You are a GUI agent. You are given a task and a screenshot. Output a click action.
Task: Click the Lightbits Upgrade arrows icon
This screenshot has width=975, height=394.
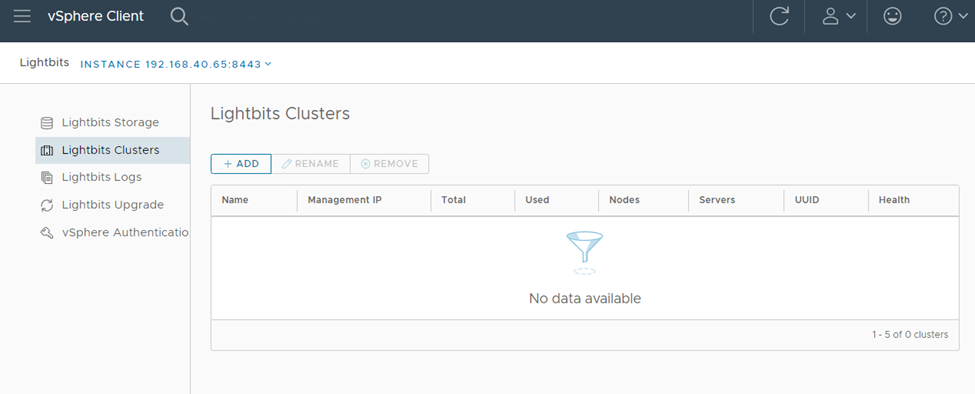pyautogui.click(x=47, y=205)
